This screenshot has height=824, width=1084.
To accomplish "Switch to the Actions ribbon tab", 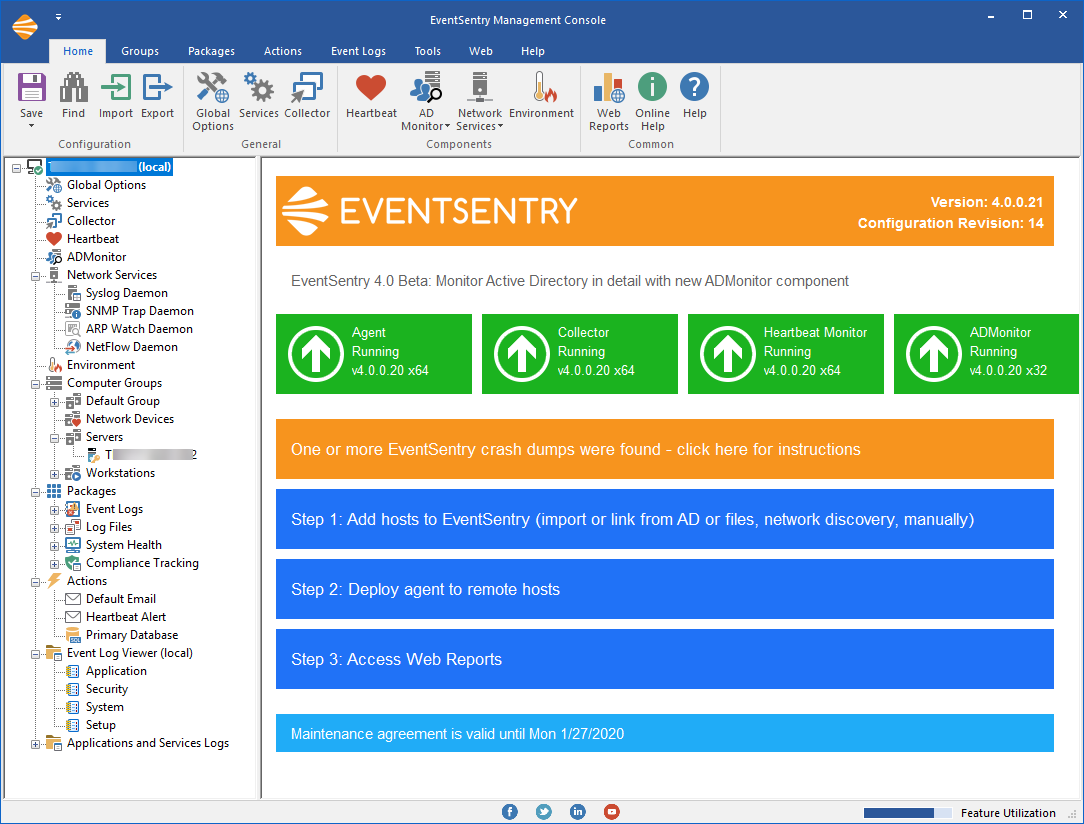I will click(283, 51).
